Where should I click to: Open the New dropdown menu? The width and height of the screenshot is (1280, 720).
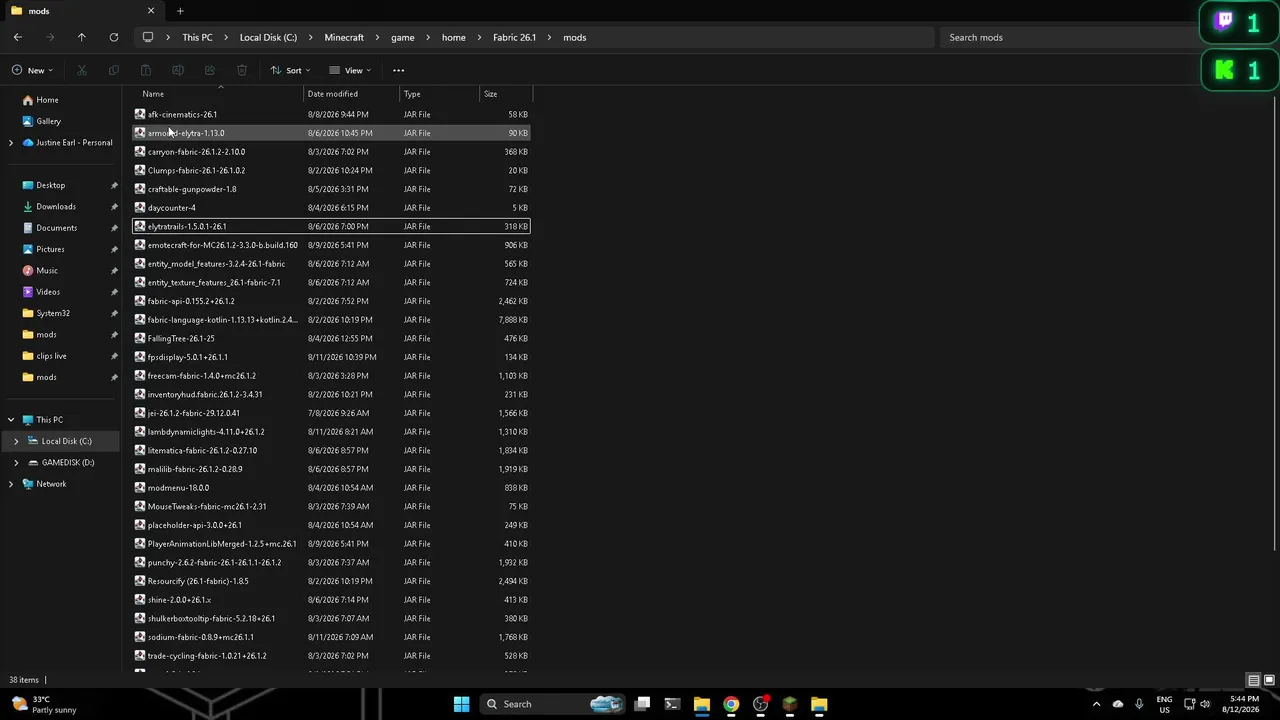click(x=33, y=70)
